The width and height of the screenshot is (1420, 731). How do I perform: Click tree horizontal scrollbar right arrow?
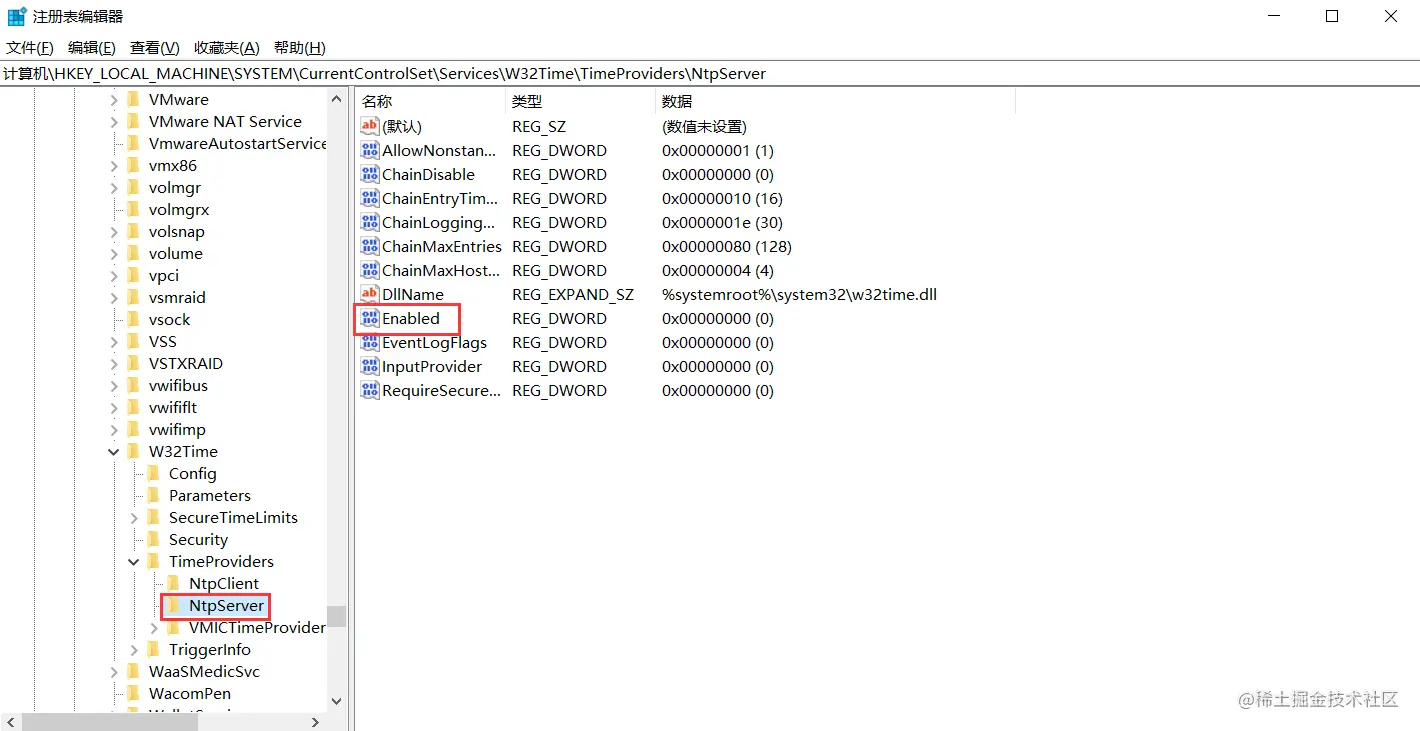(315, 722)
